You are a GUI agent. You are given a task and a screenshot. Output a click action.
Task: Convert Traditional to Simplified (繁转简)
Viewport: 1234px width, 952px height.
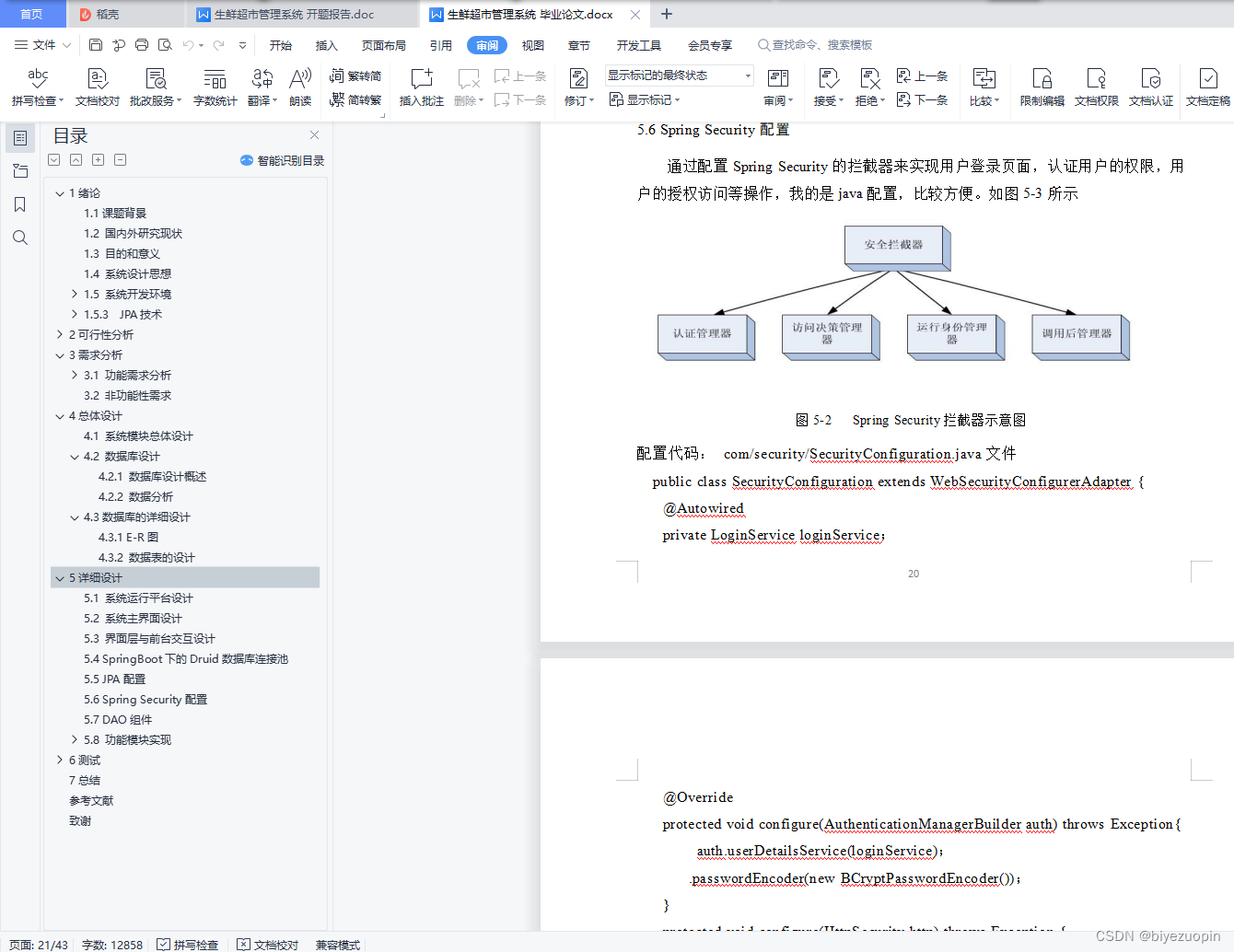[355, 75]
